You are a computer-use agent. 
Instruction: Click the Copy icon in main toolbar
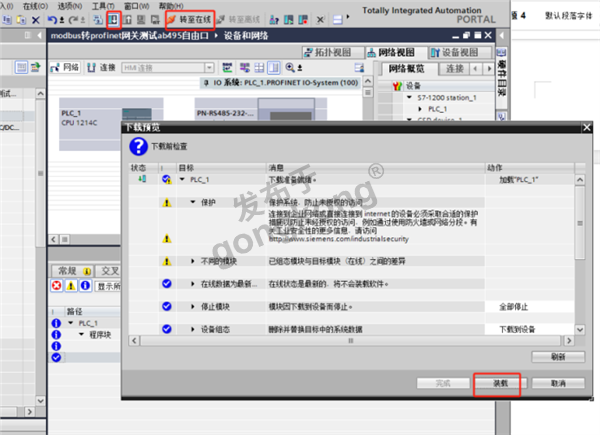tap(7, 20)
